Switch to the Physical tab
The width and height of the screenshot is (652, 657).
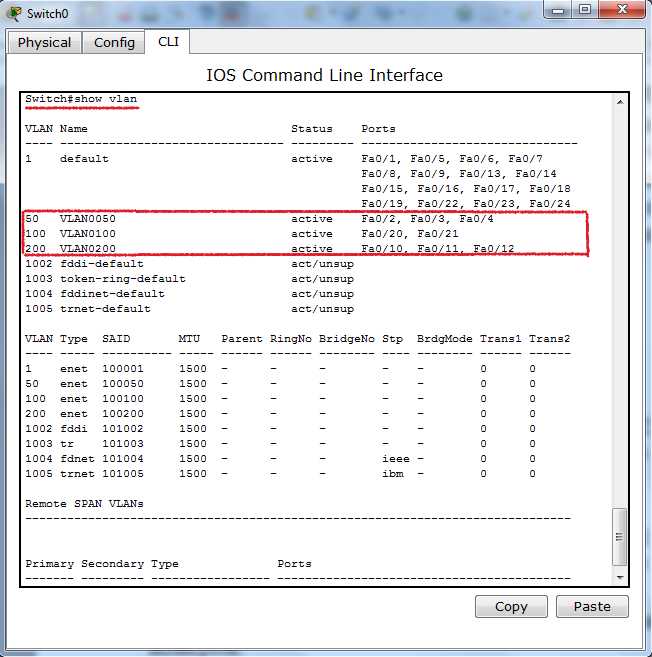coord(44,42)
